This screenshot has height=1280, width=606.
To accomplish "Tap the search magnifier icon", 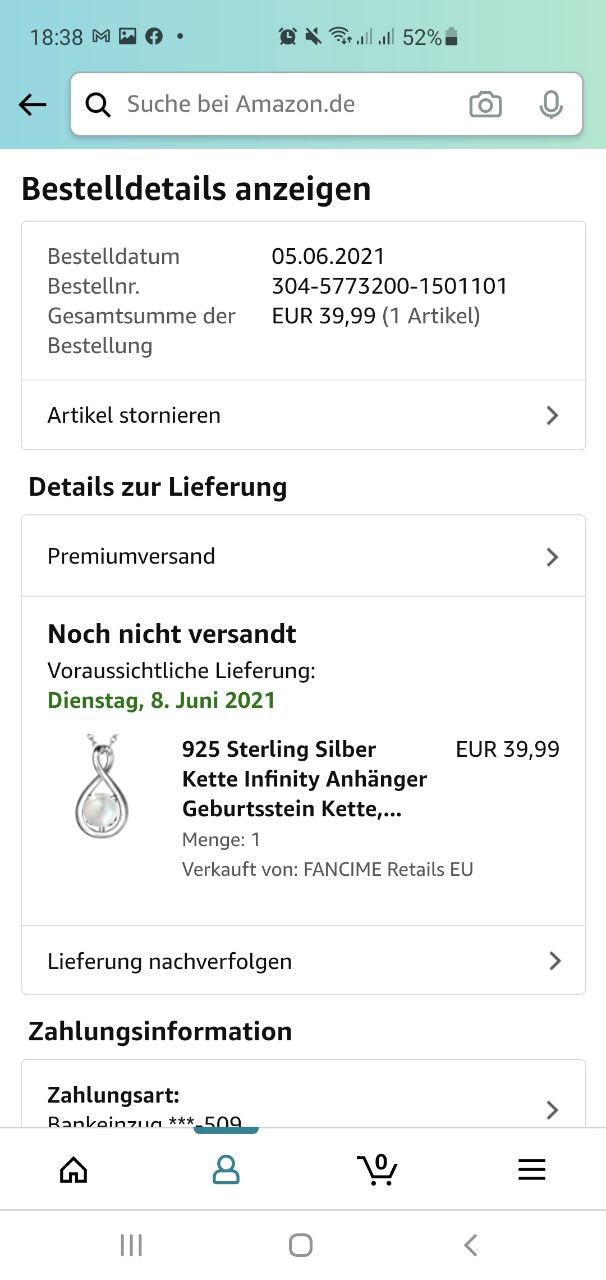I will [x=98, y=104].
